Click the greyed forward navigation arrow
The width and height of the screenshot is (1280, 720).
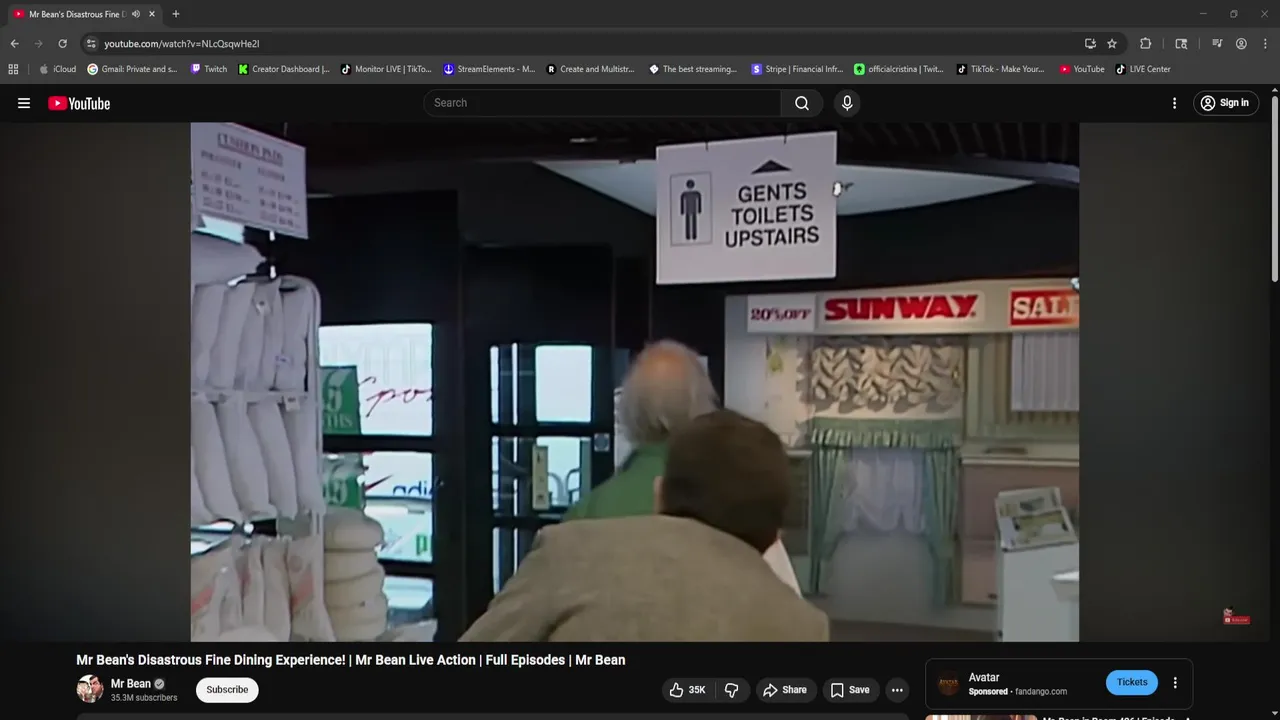tap(38, 44)
